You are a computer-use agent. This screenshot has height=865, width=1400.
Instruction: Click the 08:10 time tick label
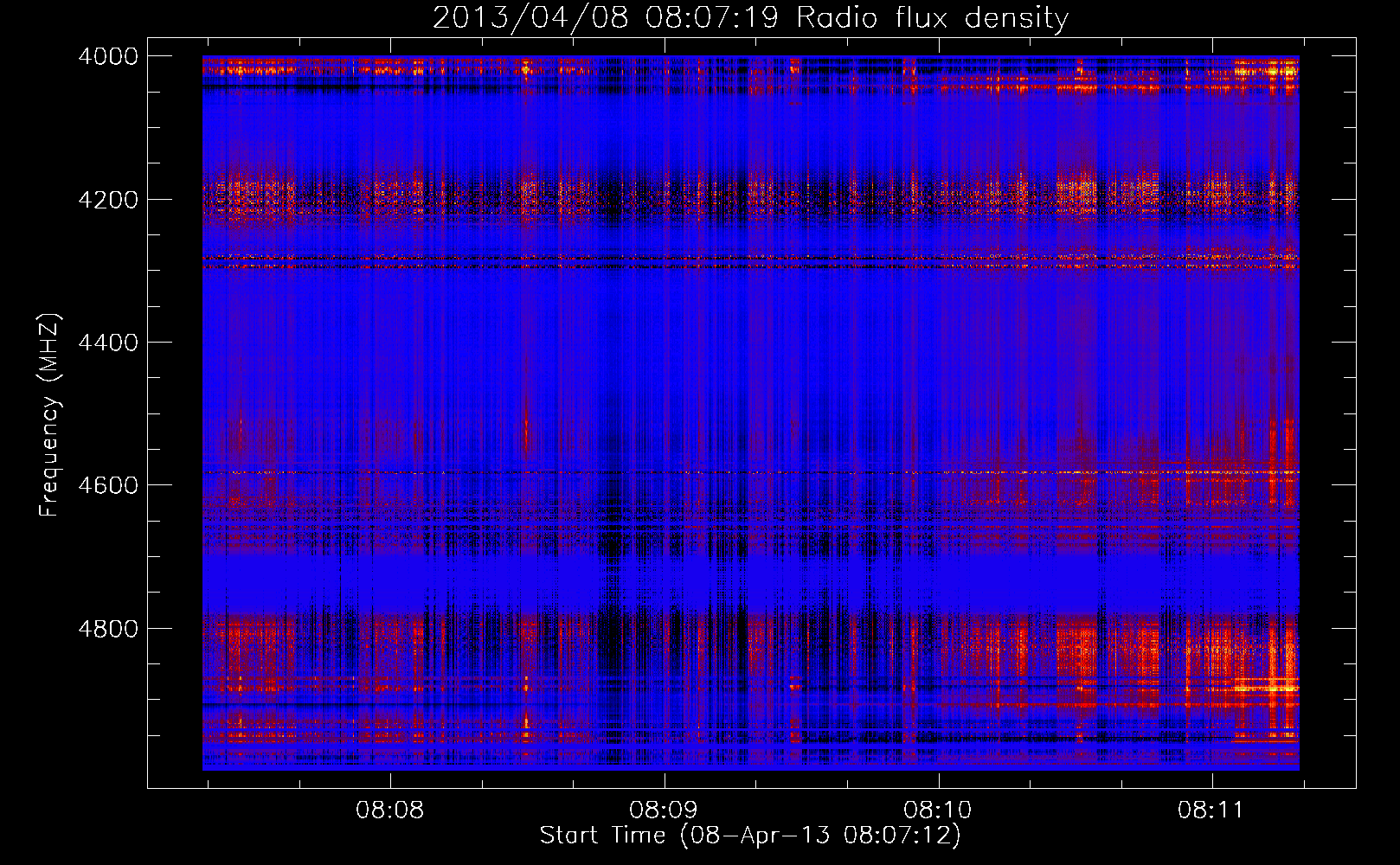938,811
